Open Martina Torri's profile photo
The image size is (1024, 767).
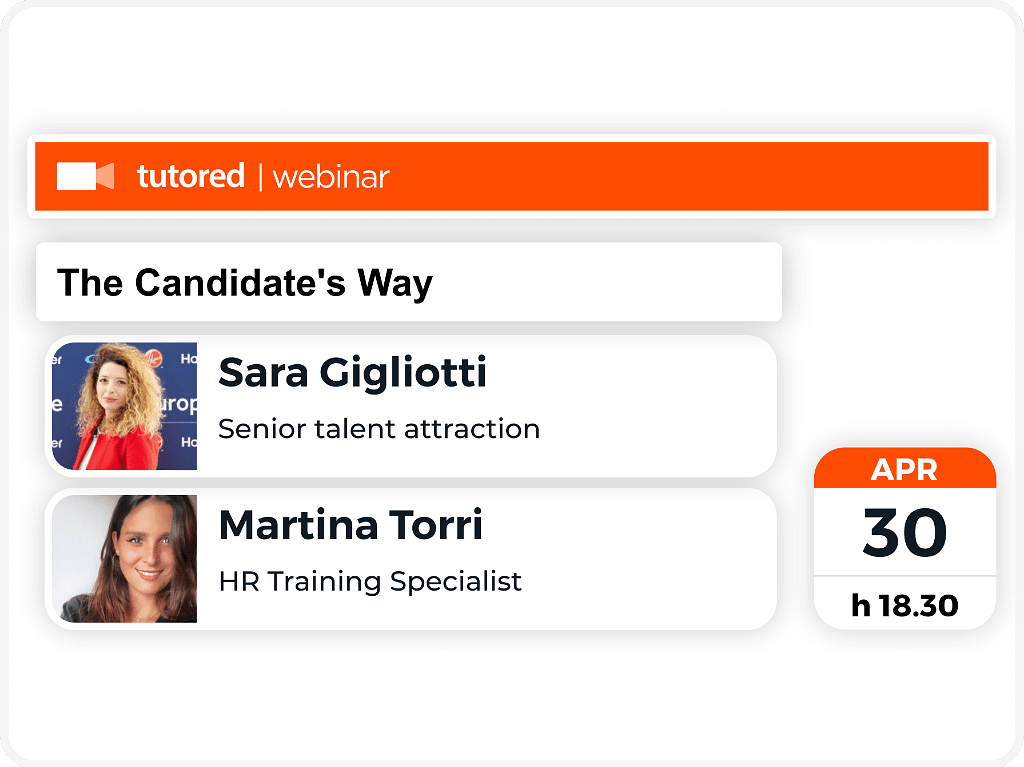tap(124, 559)
